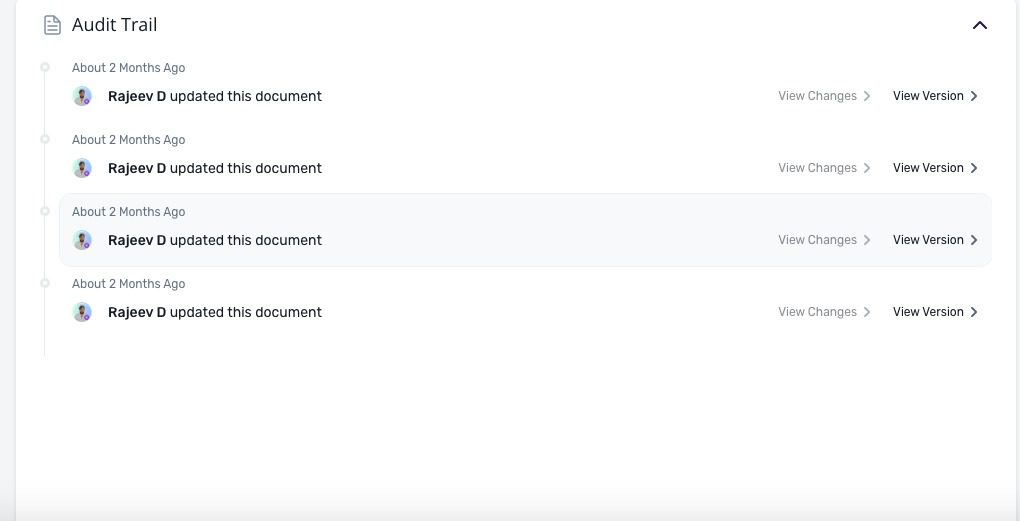Click Rajeev D avatar in first entry
1020x521 pixels.
(x=82, y=96)
